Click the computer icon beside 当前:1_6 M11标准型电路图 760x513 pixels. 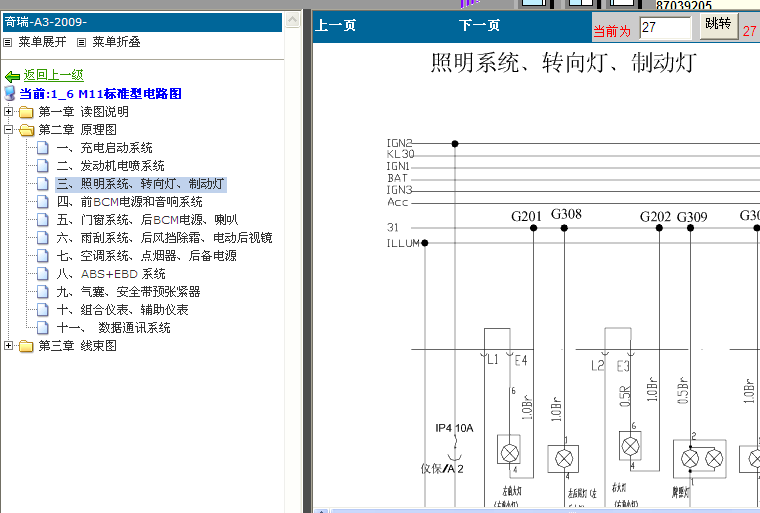coord(10,93)
